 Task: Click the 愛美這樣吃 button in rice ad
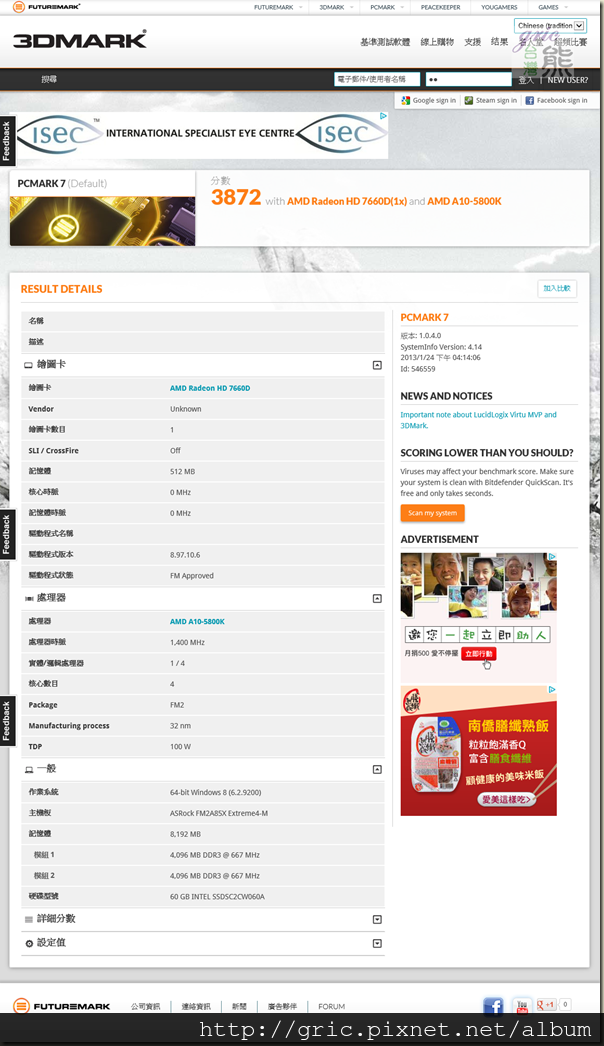coord(507,799)
